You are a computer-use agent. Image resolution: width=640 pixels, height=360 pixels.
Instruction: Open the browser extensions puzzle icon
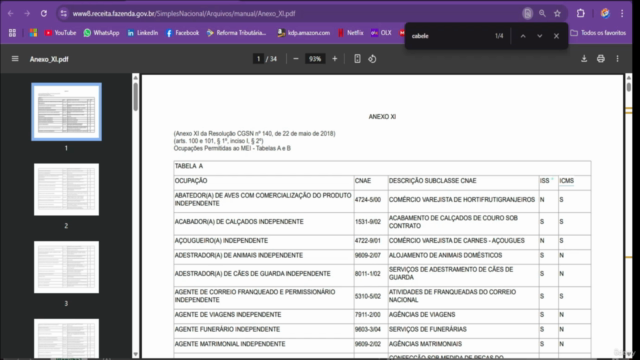[x=580, y=13]
